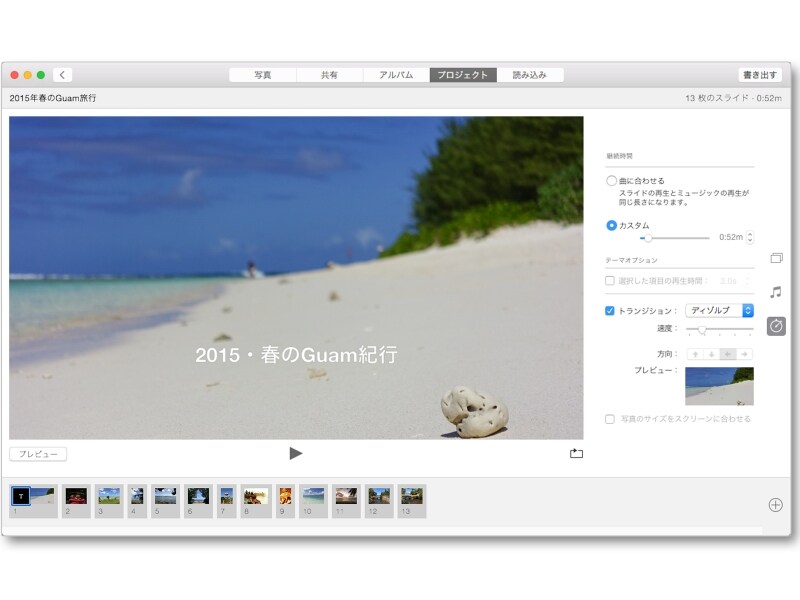
Task: Go back using the back arrow
Action: coord(63,75)
